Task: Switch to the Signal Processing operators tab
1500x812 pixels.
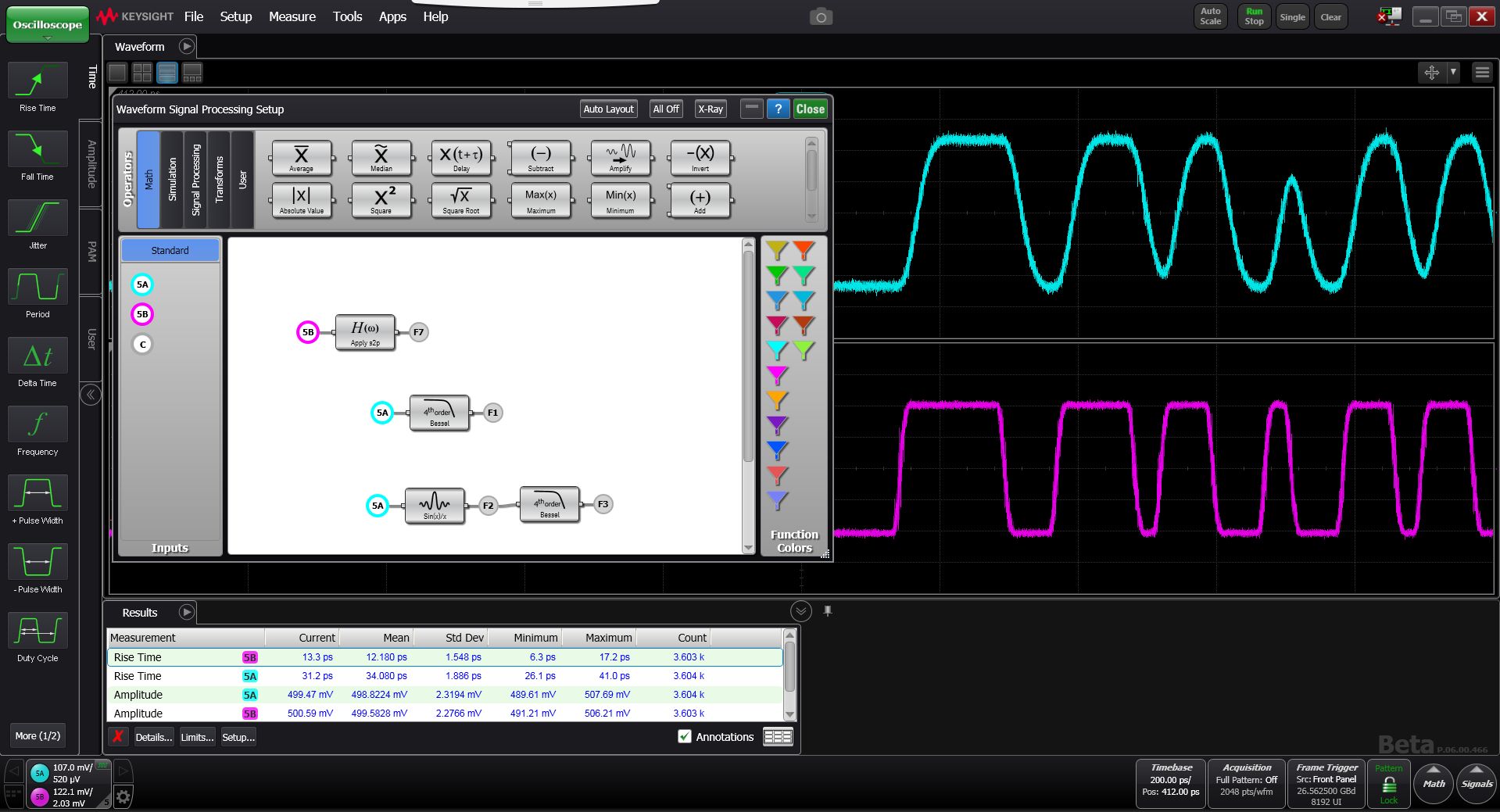Action: [195, 180]
